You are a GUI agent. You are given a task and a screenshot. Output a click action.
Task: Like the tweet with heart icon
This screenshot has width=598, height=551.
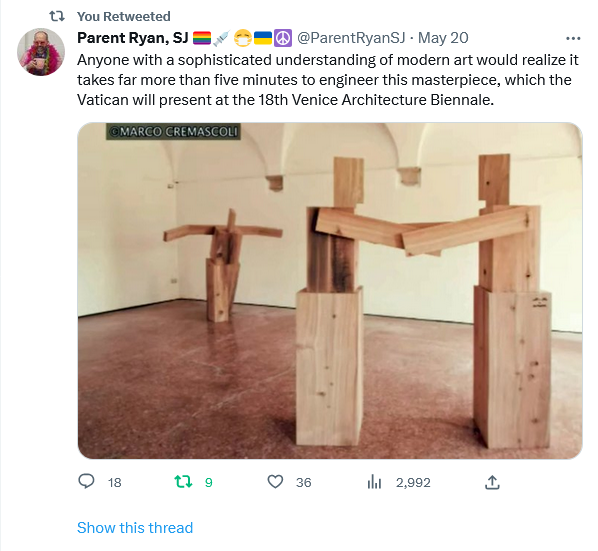point(275,482)
